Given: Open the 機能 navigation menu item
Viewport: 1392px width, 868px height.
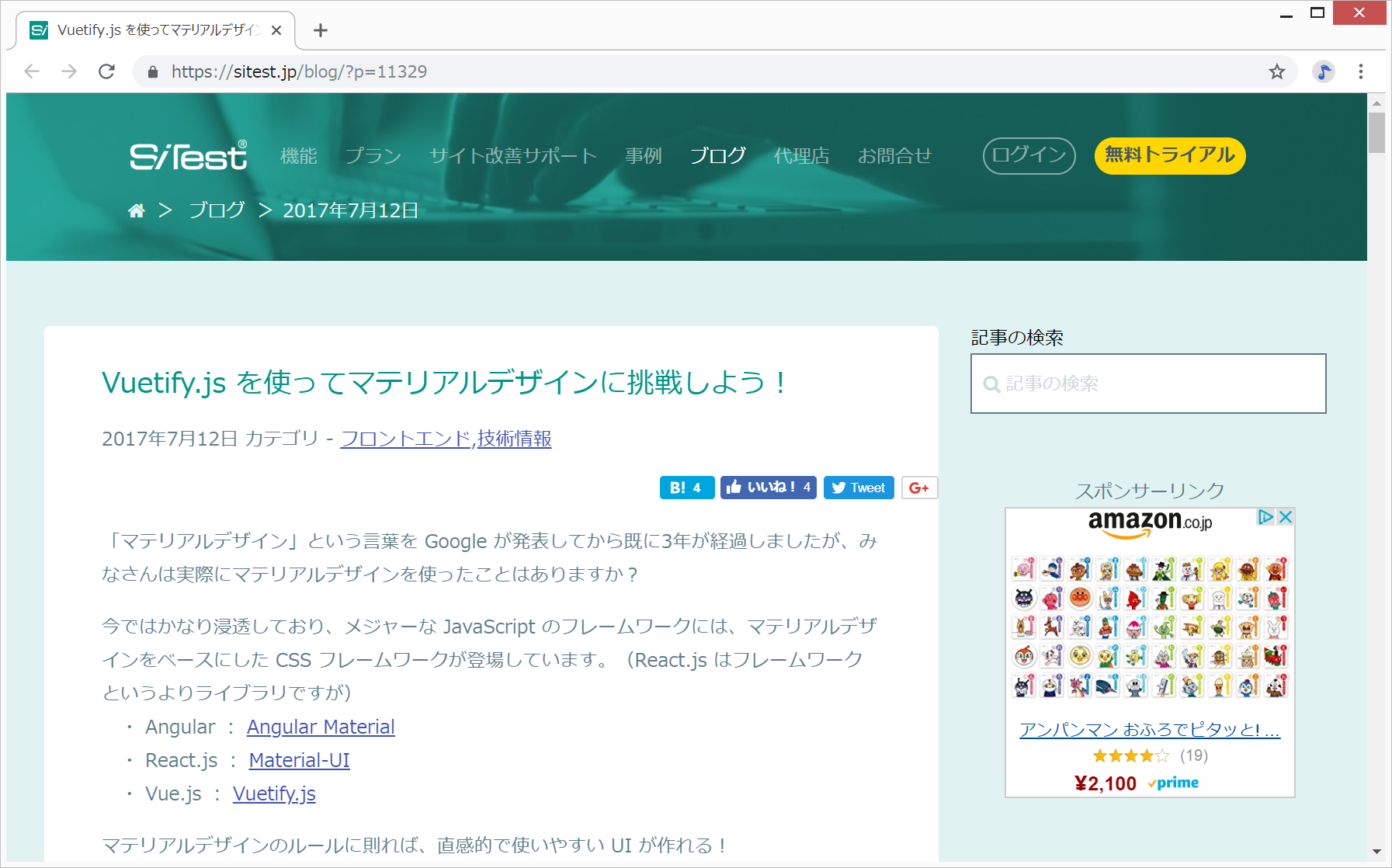Looking at the screenshot, I should coord(299,156).
